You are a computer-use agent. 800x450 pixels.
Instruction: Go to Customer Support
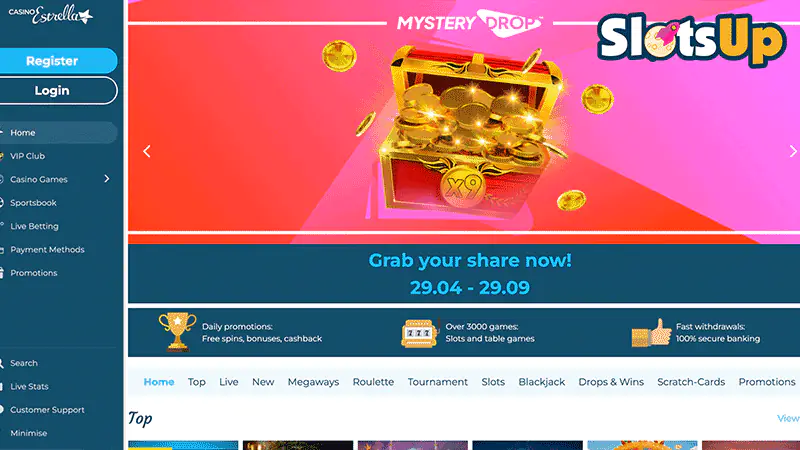tap(47, 410)
